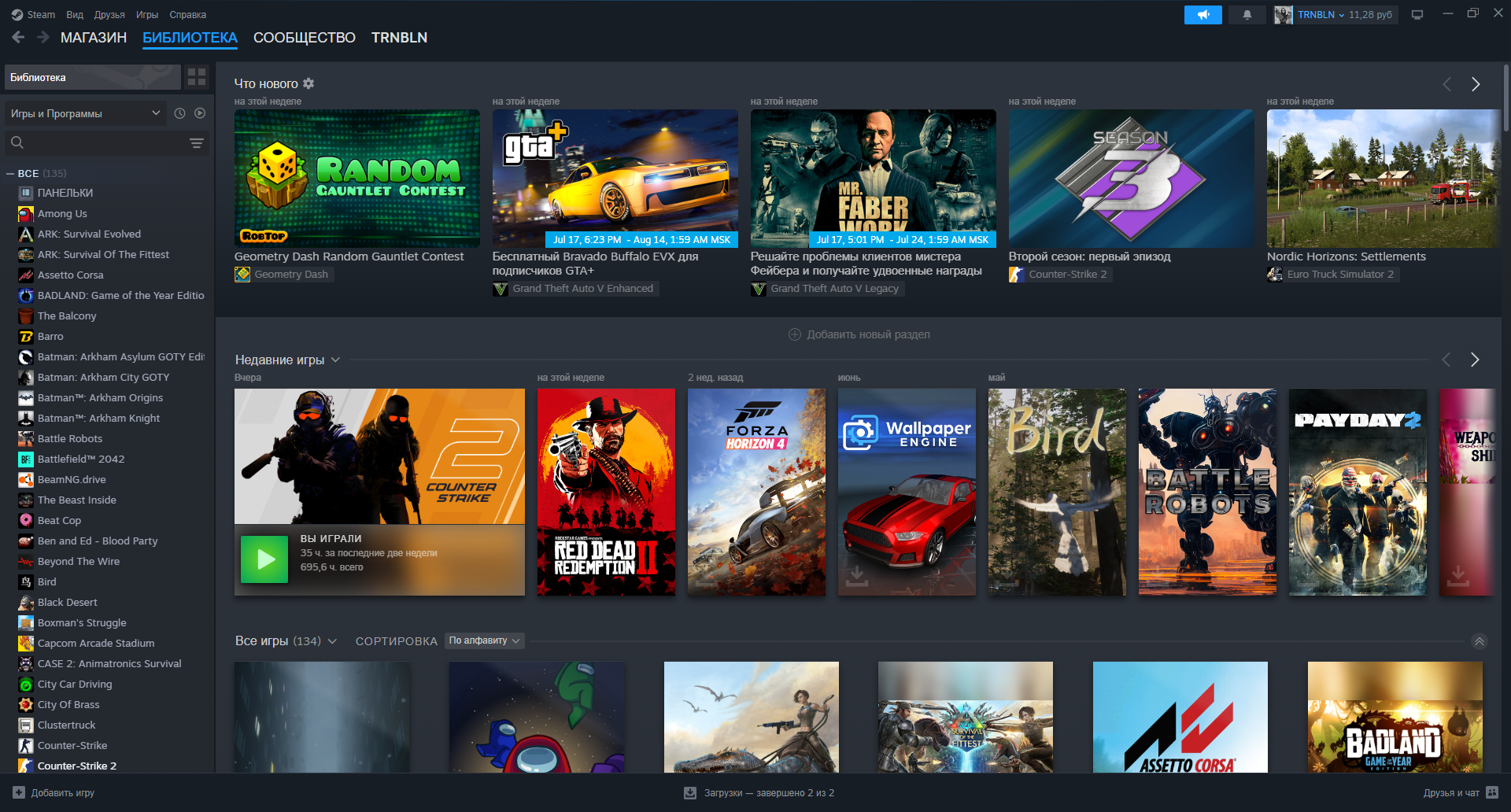Click the plus icon beside Добавить игру
1511x812 pixels.
tap(19, 792)
